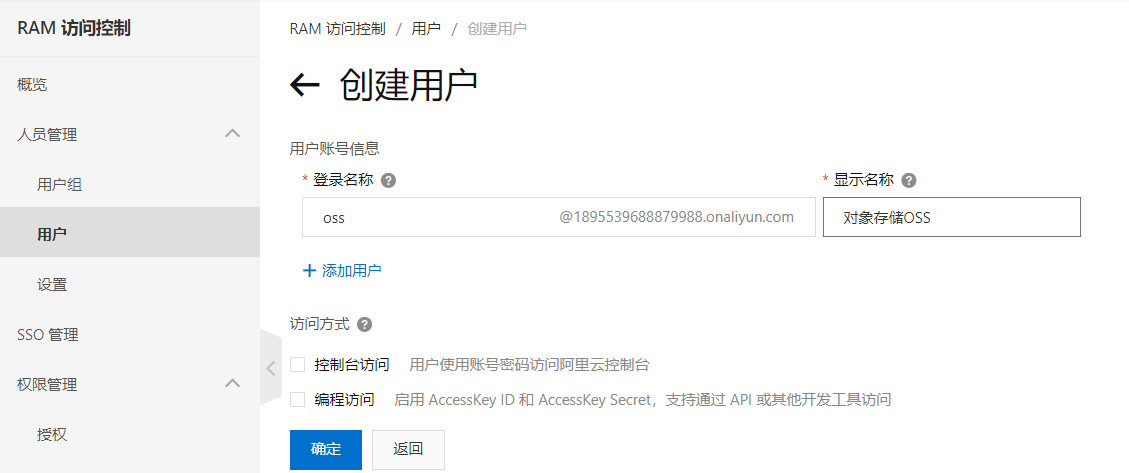Screen dimensions: 1129x473
Task: Enable the 编程访问 checkbox
Action: pyautogui.click(x=297, y=400)
